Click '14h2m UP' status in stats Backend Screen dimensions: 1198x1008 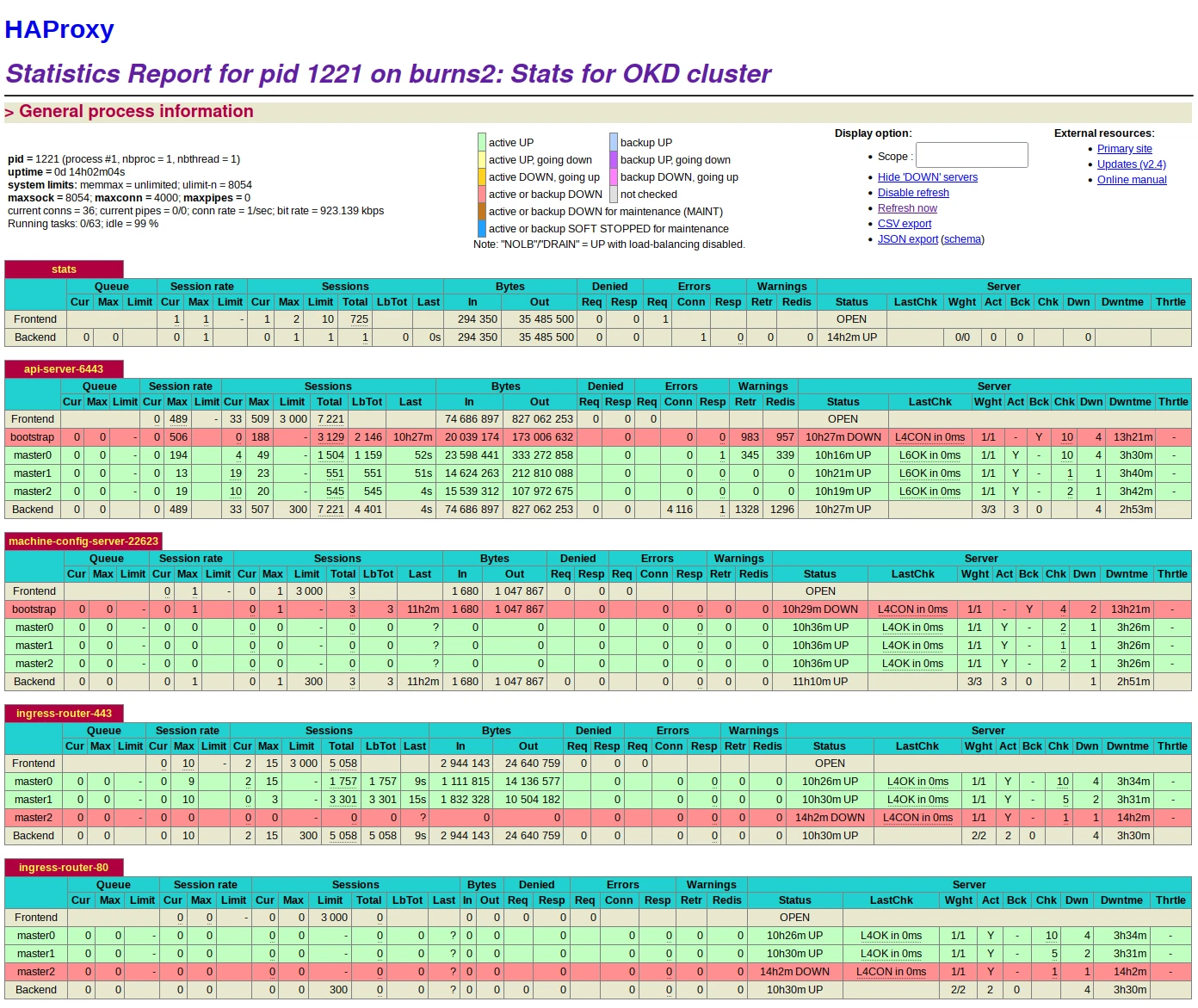(x=852, y=337)
